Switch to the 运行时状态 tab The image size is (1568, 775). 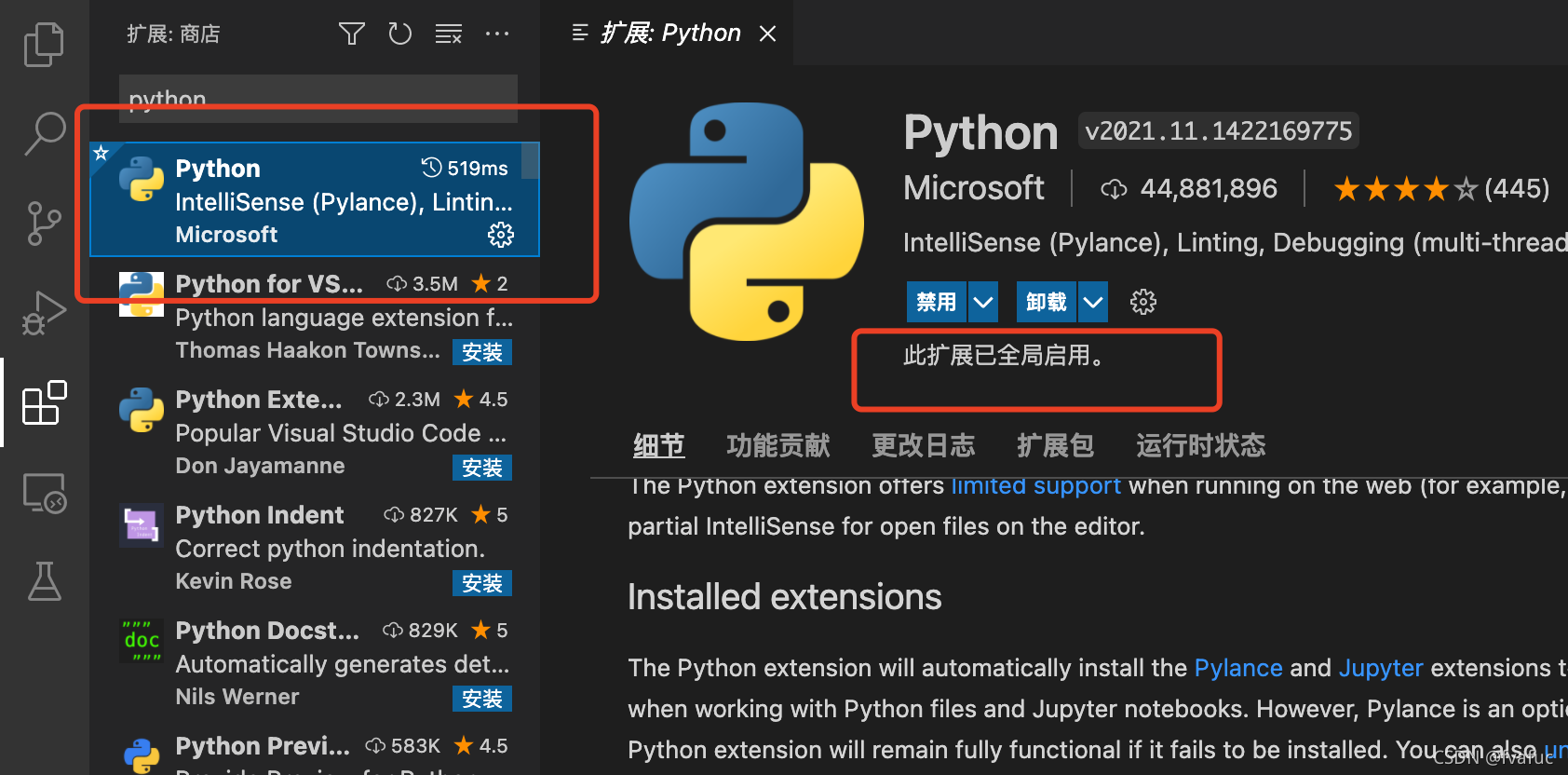[x=1201, y=445]
